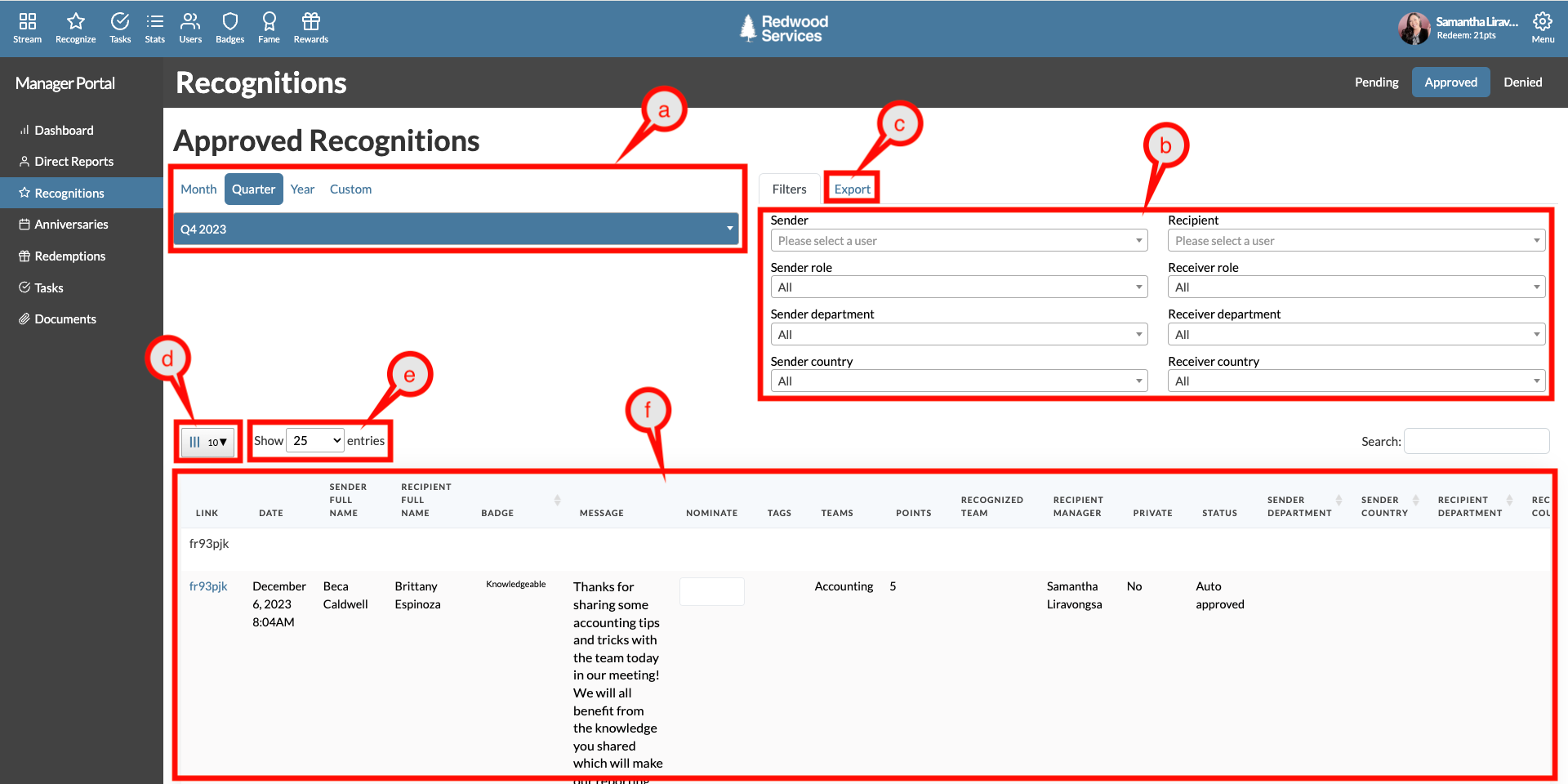The height and width of the screenshot is (784, 1568).
Task: Open the Sender country dropdown
Action: [x=959, y=381]
